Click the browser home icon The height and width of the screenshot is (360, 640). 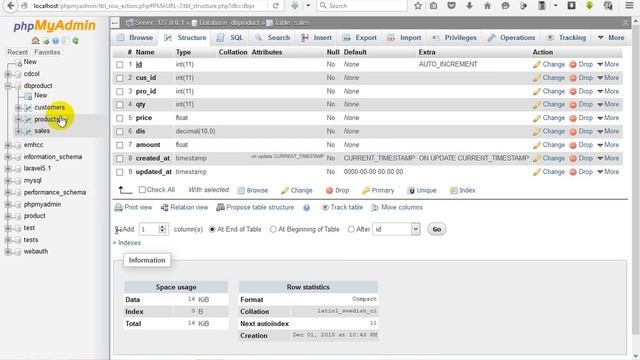487,6
